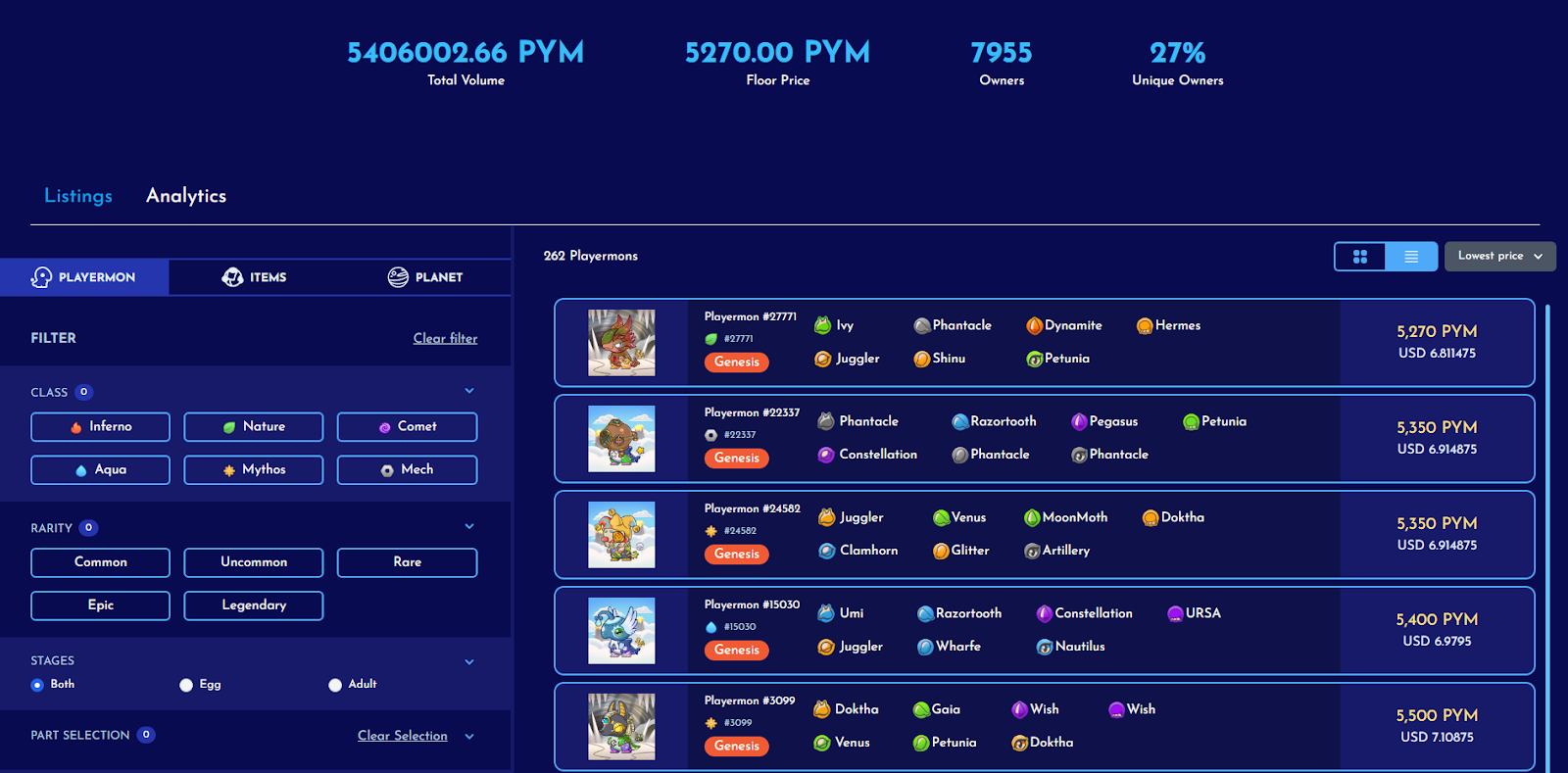Switch to the Analytics tab
Image resolution: width=1568 pixels, height=773 pixels.
point(186,196)
